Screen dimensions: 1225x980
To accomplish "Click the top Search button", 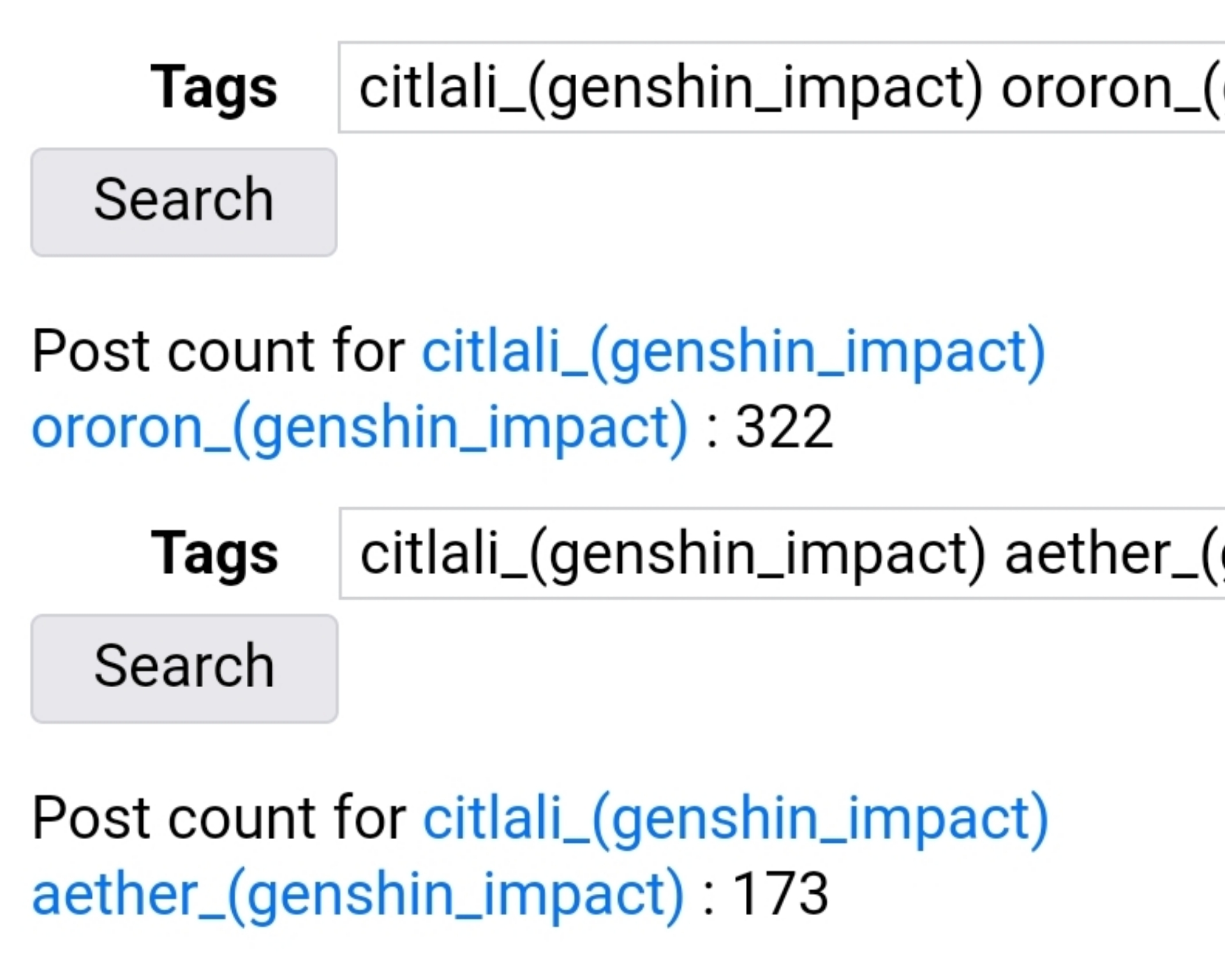I will point(184,202).
